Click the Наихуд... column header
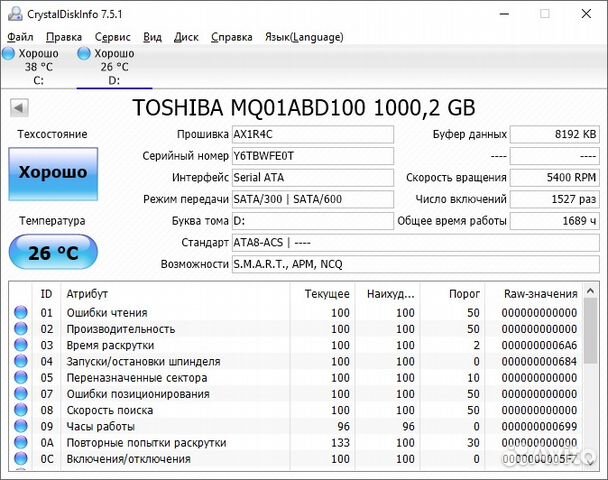Screen dimensions: 608x480 pyautogui.click(x=387, y=294)
